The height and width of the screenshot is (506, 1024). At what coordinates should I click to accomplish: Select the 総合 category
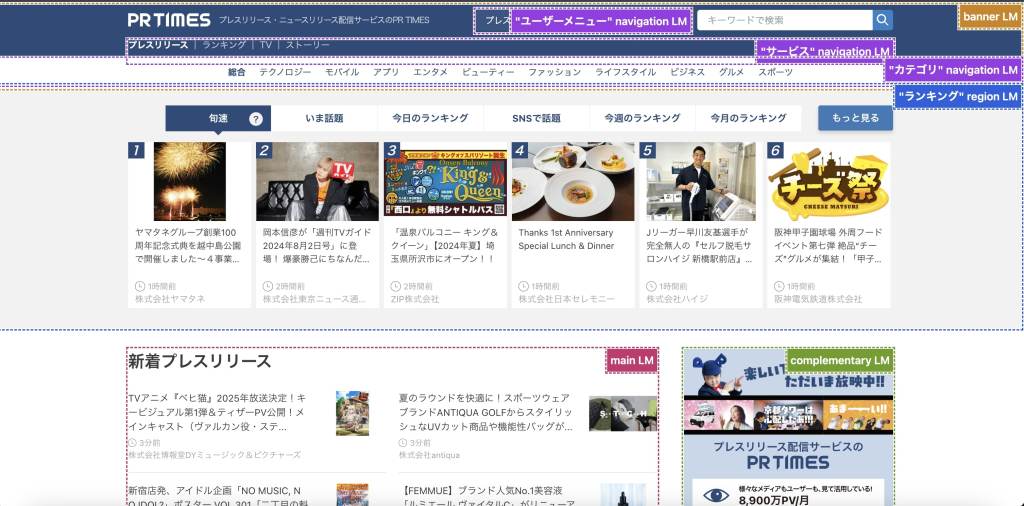pyautogui.click(x=236, y=72)
